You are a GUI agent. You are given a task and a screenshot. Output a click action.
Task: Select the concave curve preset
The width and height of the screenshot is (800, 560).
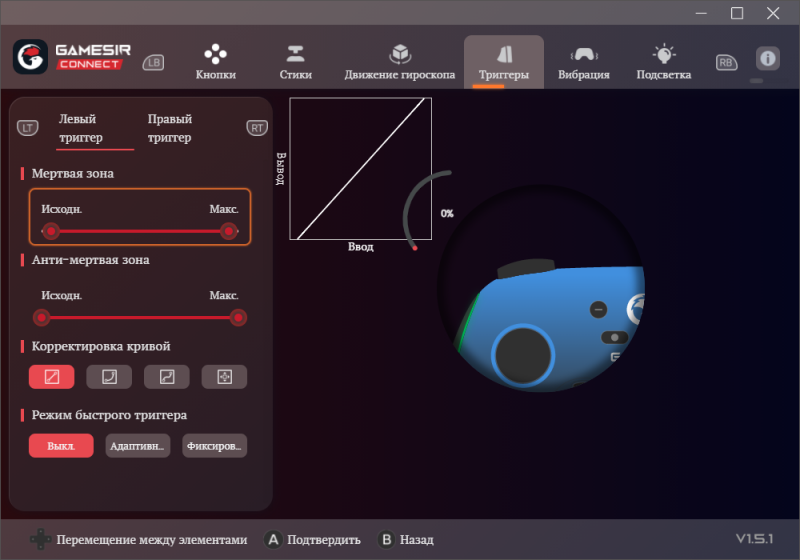click(109, 377)
